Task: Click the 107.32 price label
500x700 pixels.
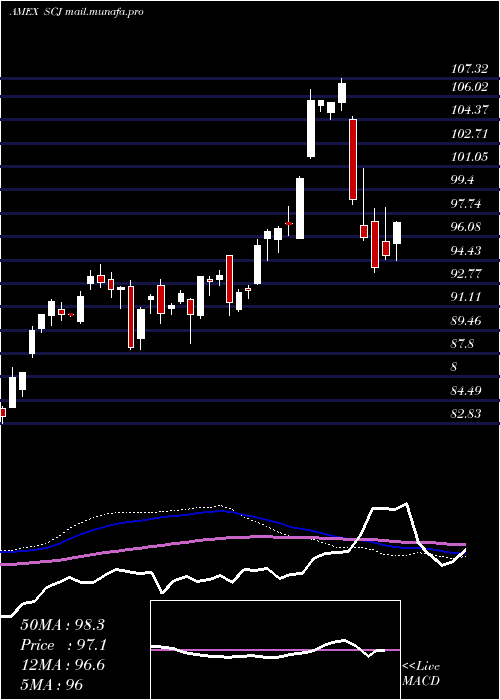Action: coord(469,69)
